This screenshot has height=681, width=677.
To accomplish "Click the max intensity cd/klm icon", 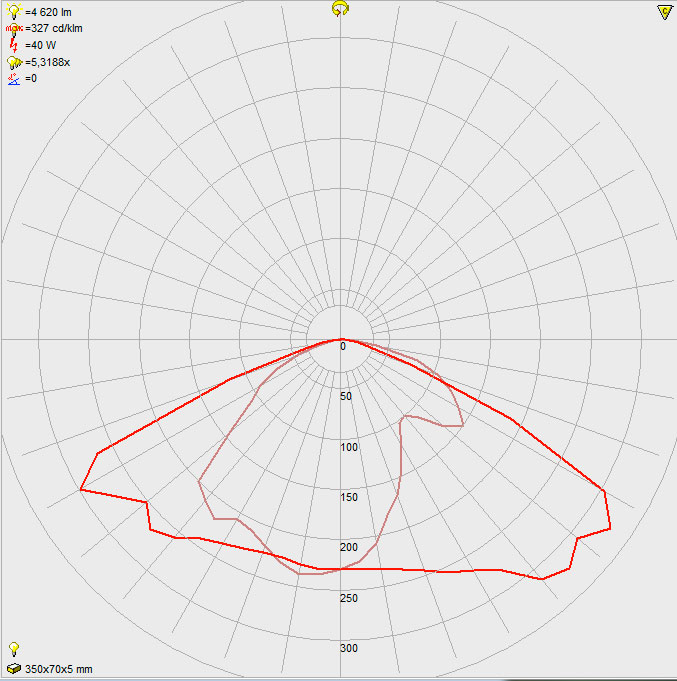I will tap(14, 29).
